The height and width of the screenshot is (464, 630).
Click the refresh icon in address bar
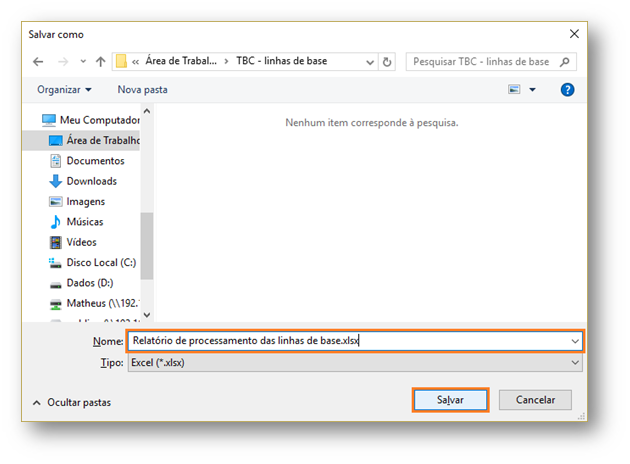pos(388,61)
